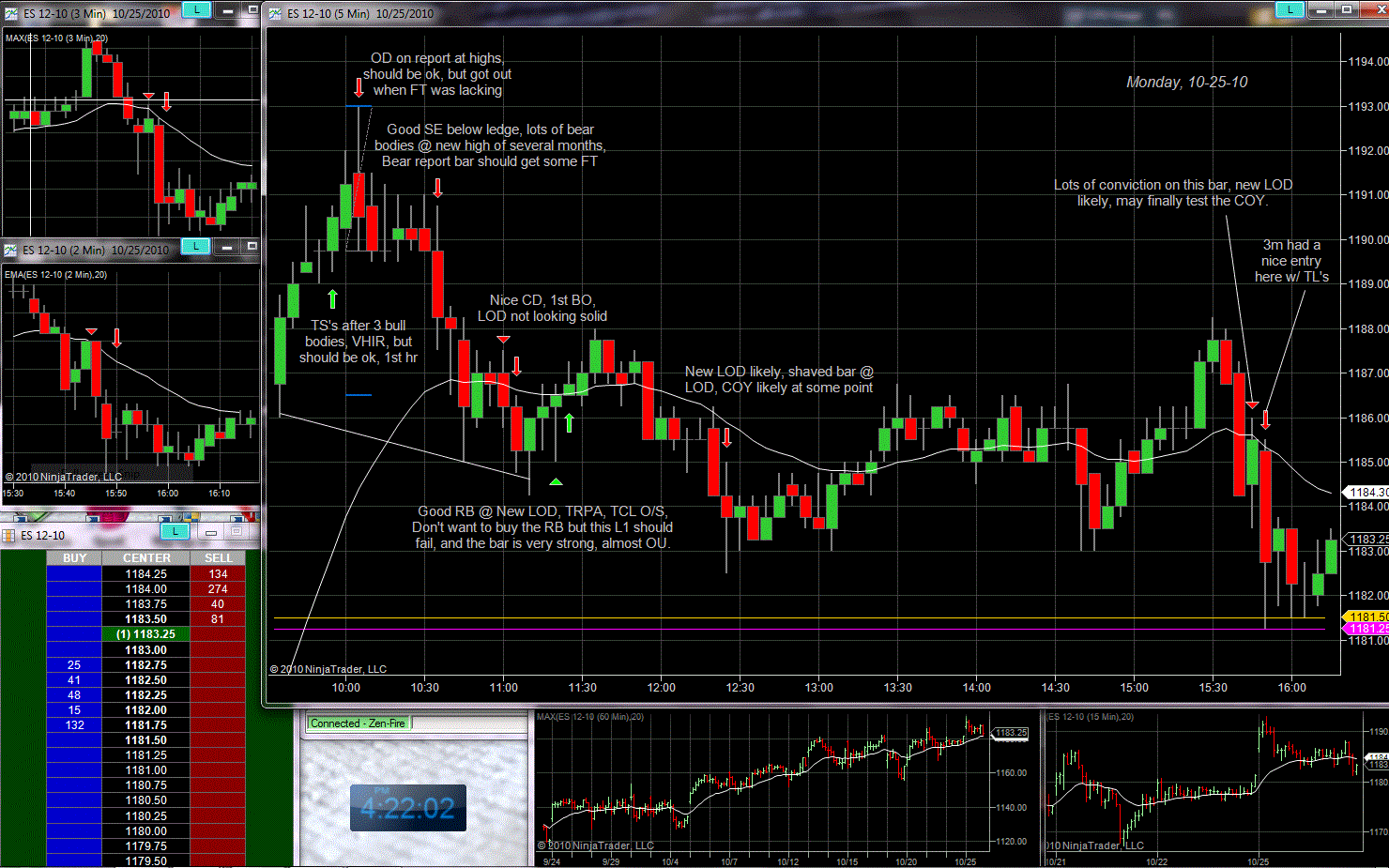Click the chart icon of the 5 Min window
This screenshot has width=1389, height=868.
275,14
